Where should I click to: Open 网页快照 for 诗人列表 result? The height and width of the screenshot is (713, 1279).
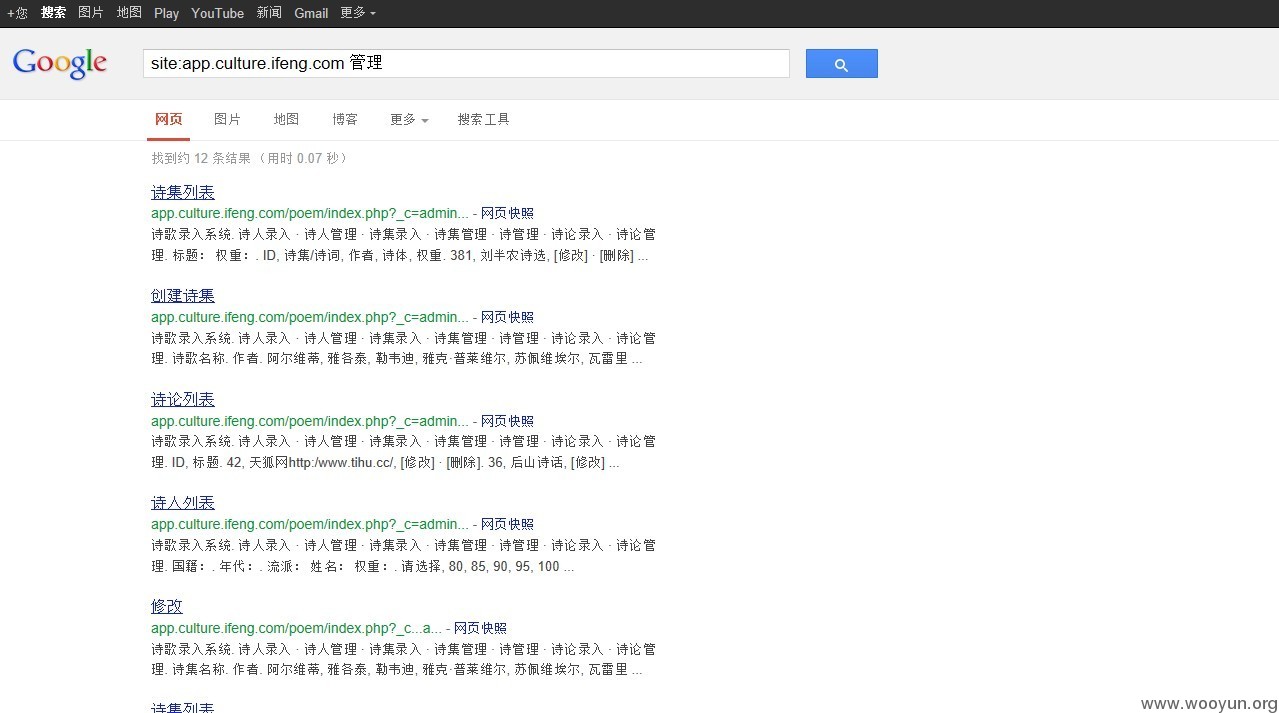[507, 524]
